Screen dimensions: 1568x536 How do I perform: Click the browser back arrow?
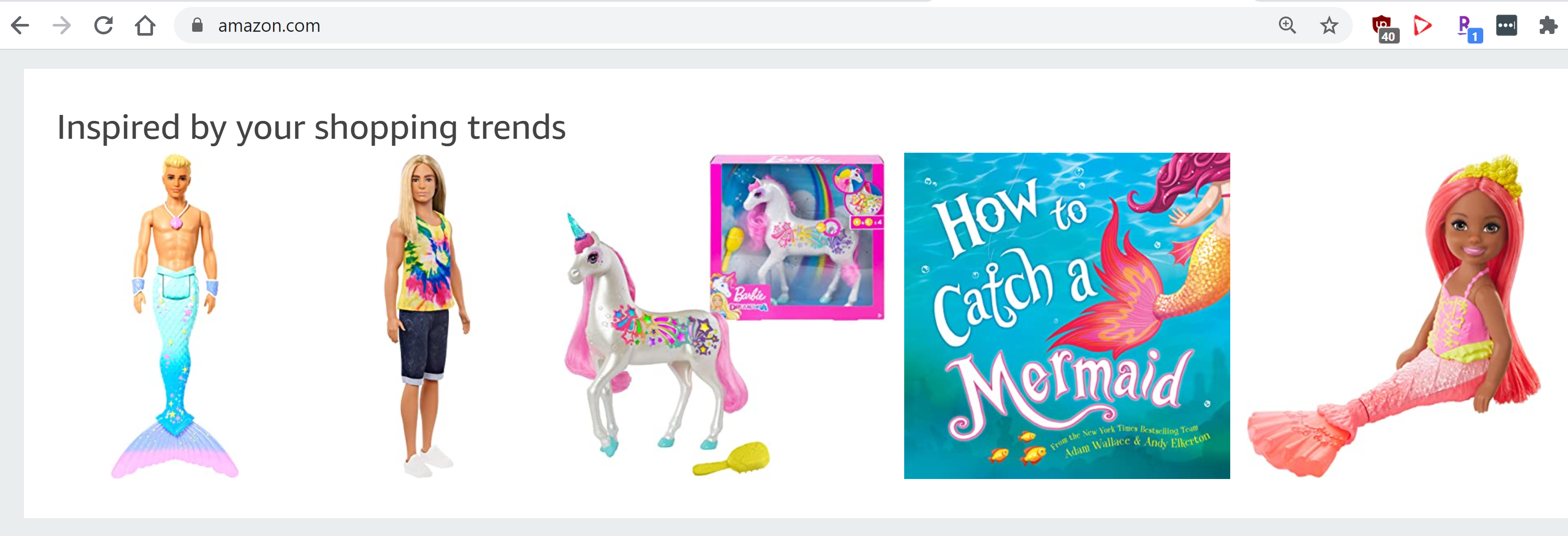click(20, 26)
